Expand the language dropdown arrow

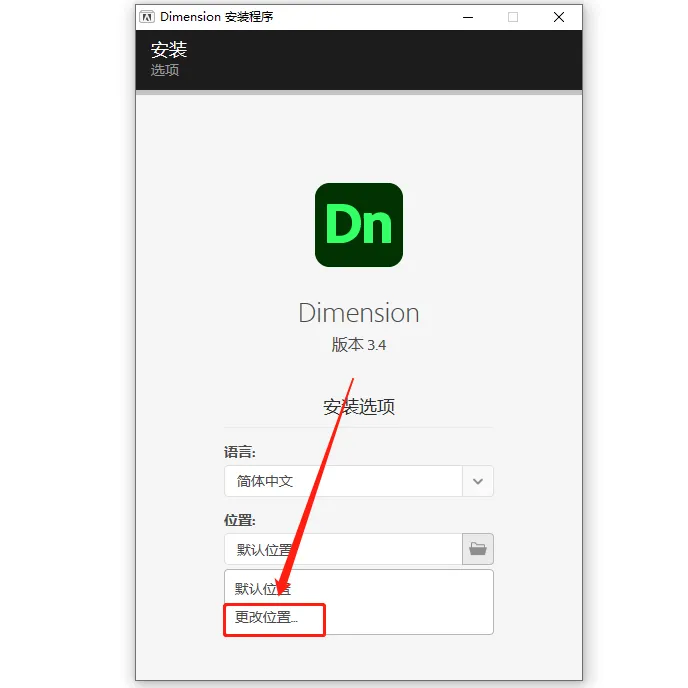click(478, 481)
